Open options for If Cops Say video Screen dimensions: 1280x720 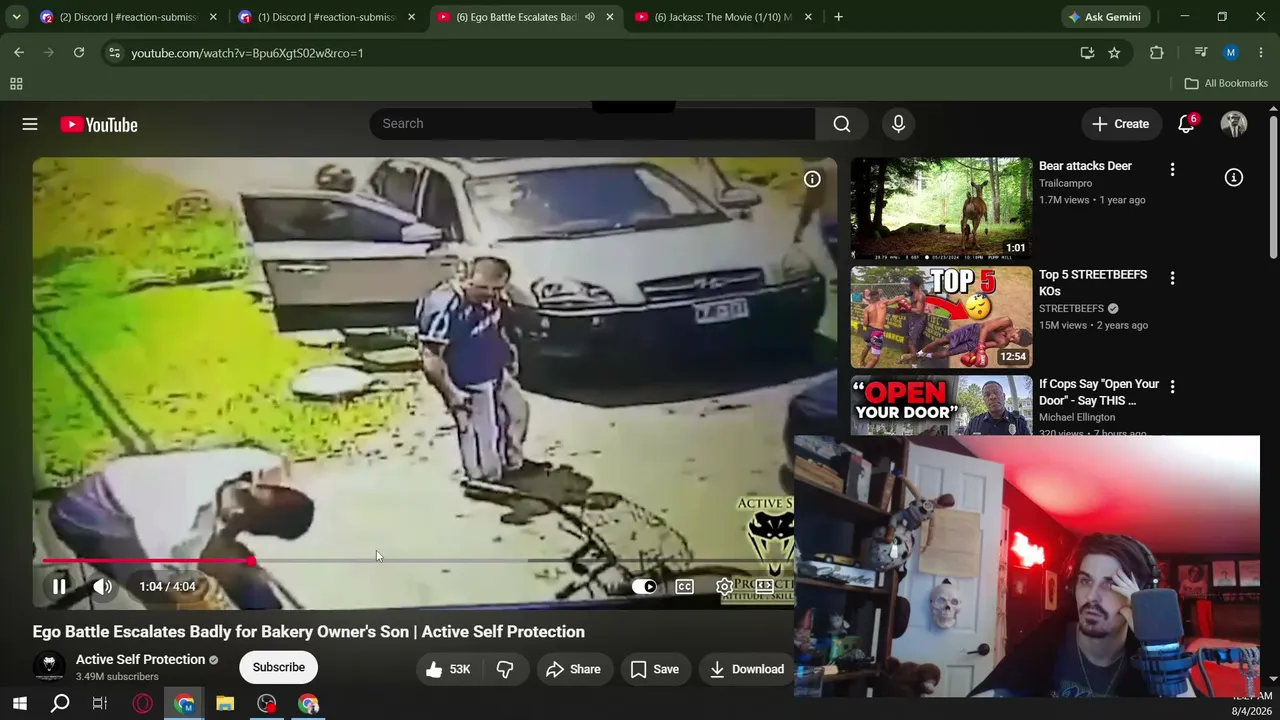pyautogui.click(x=1172, y=386)
